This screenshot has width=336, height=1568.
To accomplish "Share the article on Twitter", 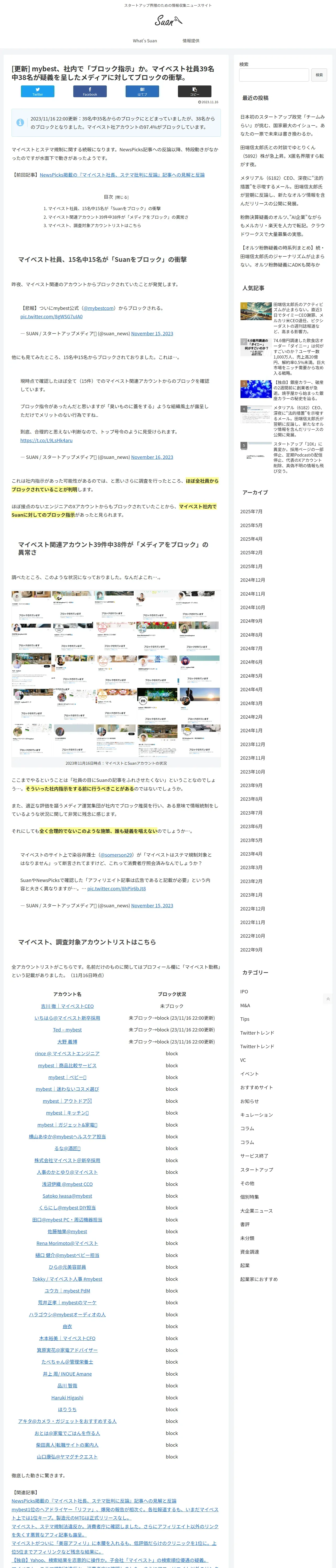I will coord(38,91).
